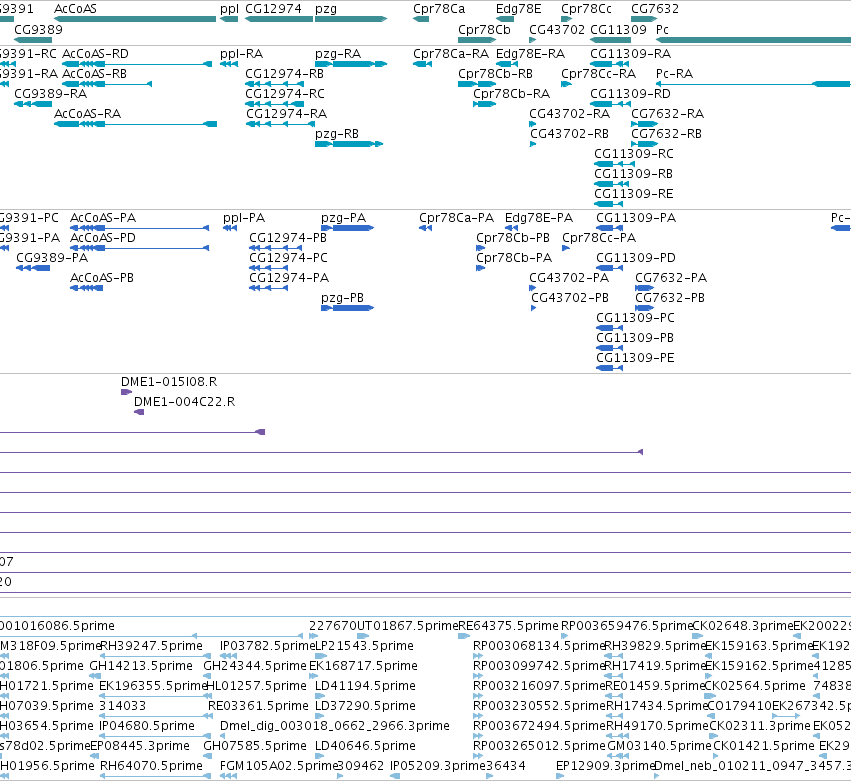This screenshot has height=781, width=851.
Task: Open transcript Cpr78Ca-RA
Action: click(451, 54)
